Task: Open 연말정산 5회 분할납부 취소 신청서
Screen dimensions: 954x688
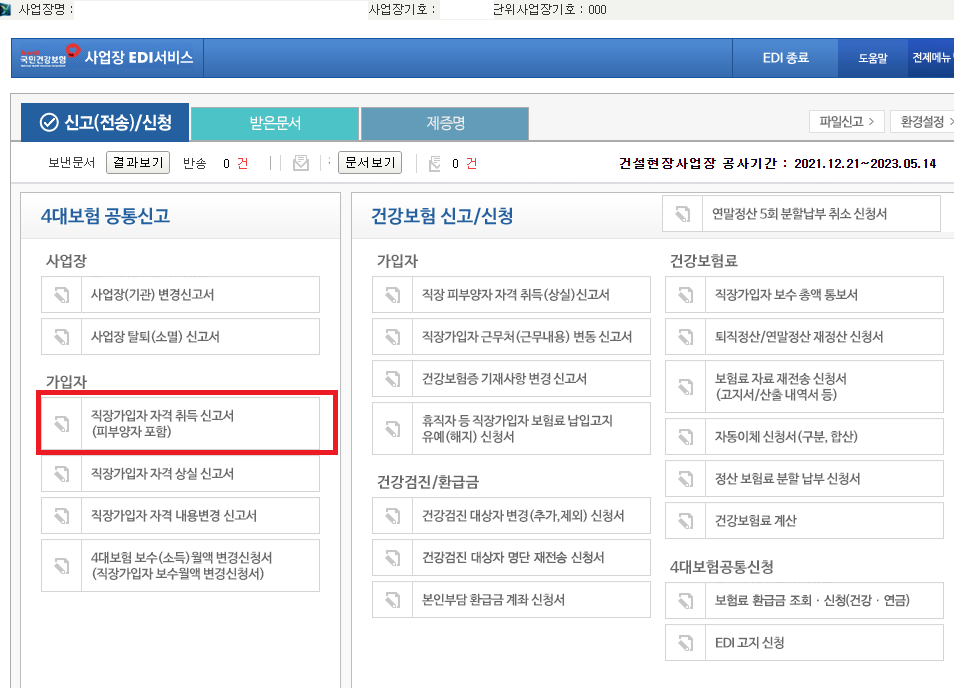Action: 801,214
